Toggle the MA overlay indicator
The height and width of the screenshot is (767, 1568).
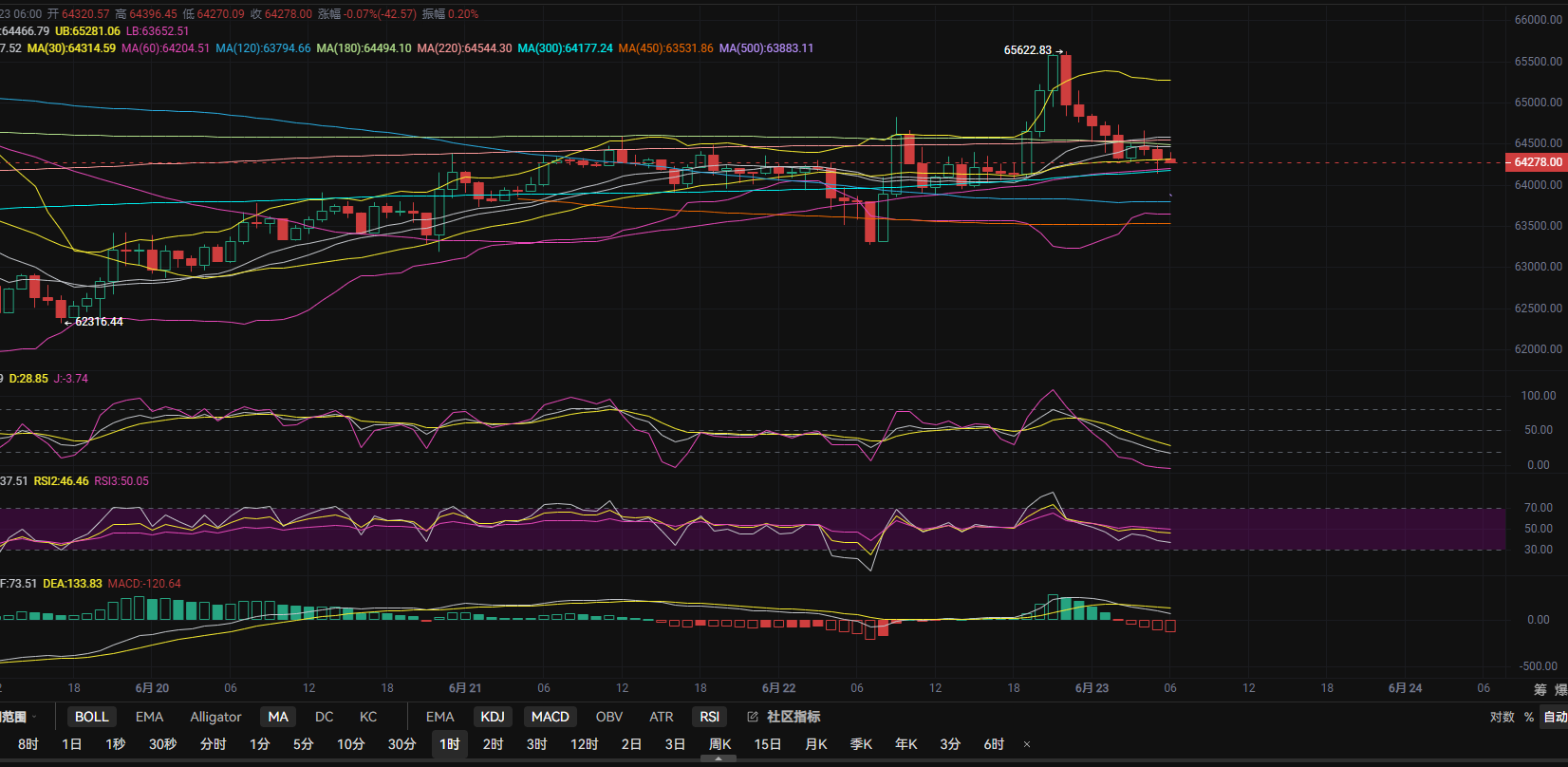coord(278,717)
